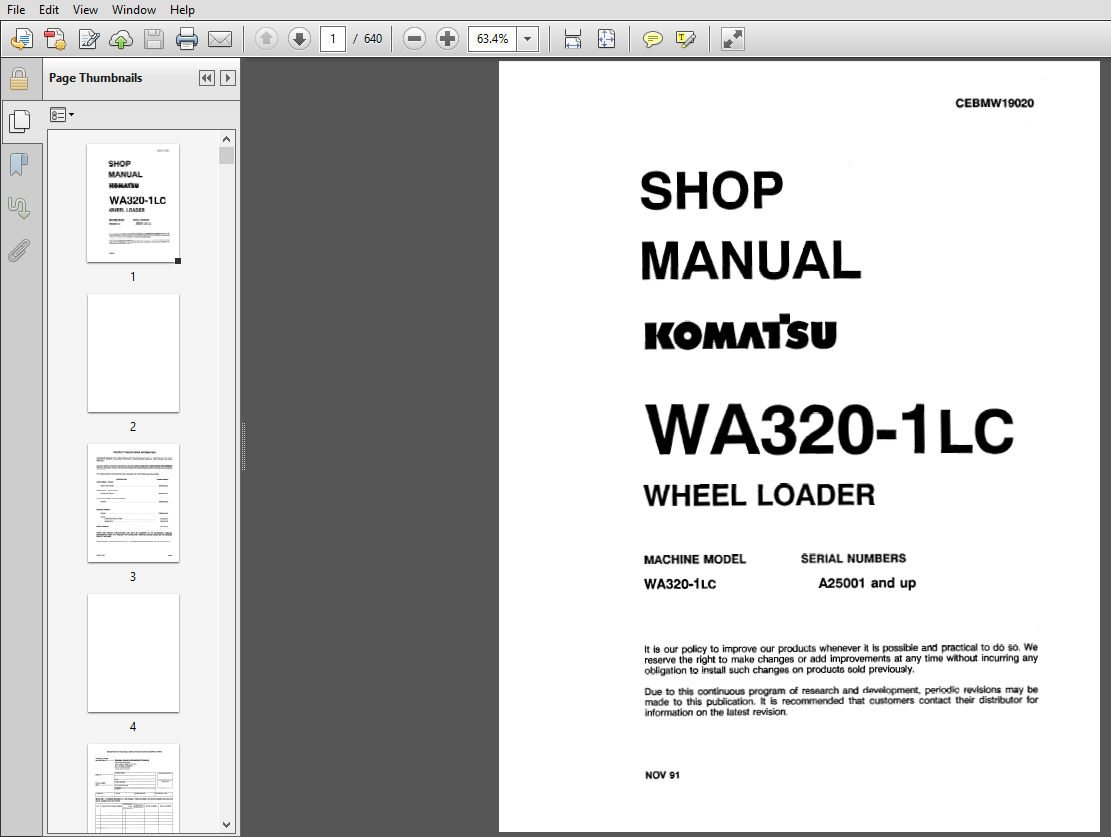Click the Create PDF toolbar icon
The image size is (1111, 837).
55,39
